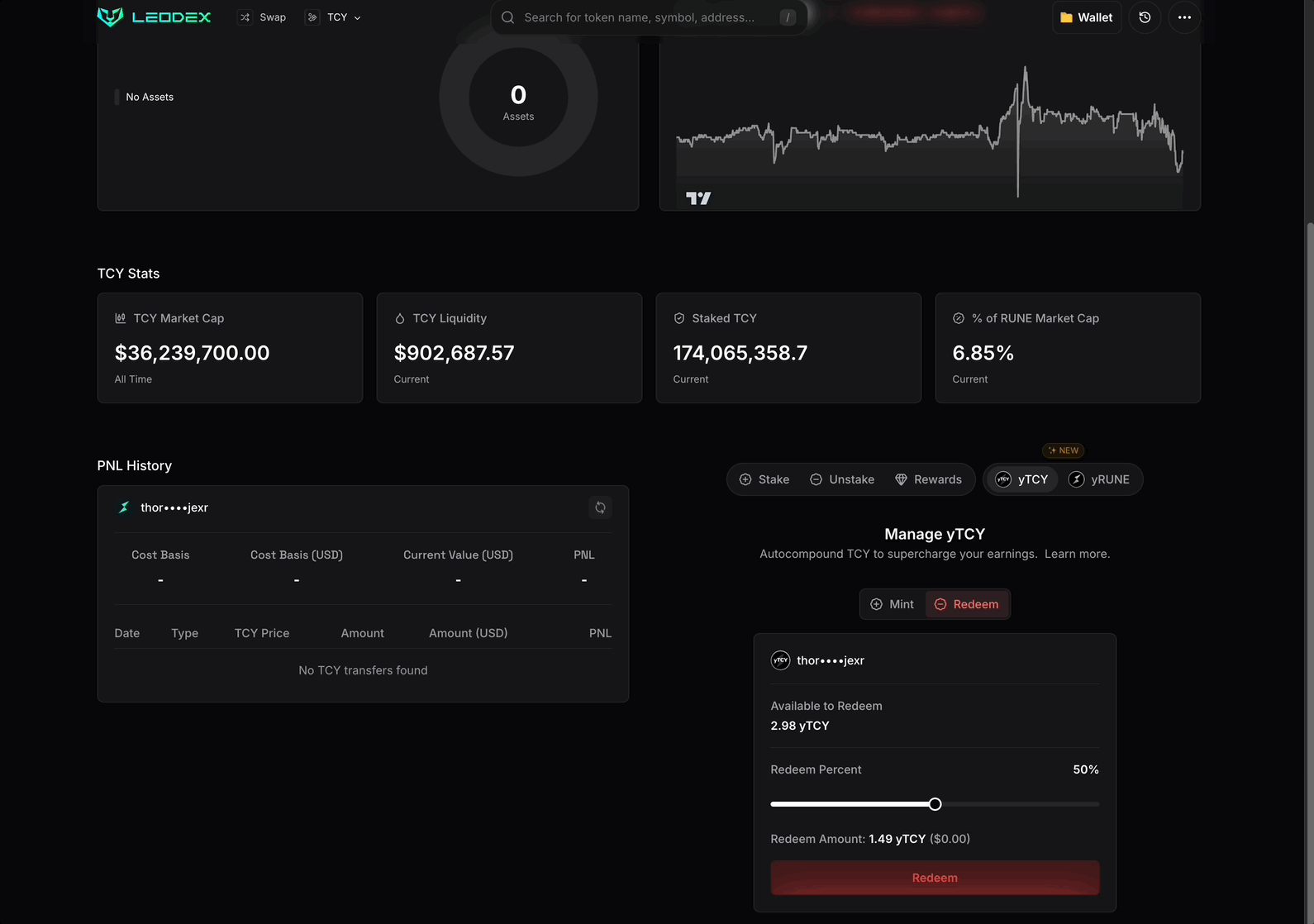
Task: Click the token search field
Action: (649, 17)
